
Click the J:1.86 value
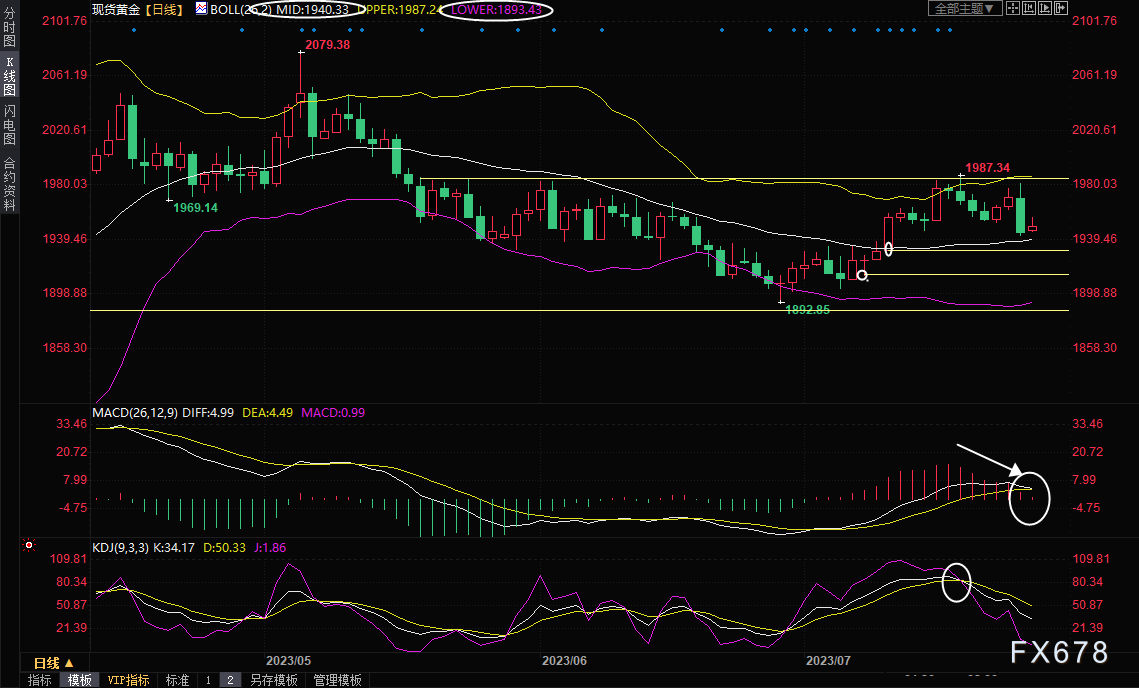pos(270,548)
